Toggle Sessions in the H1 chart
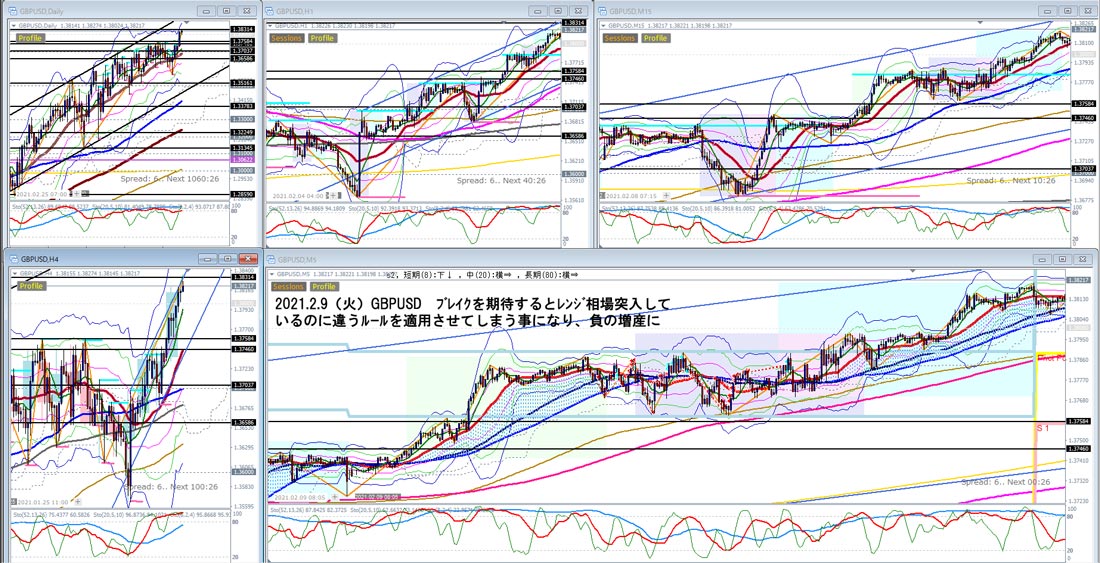 pyautogui.click(x=288, y=38)
